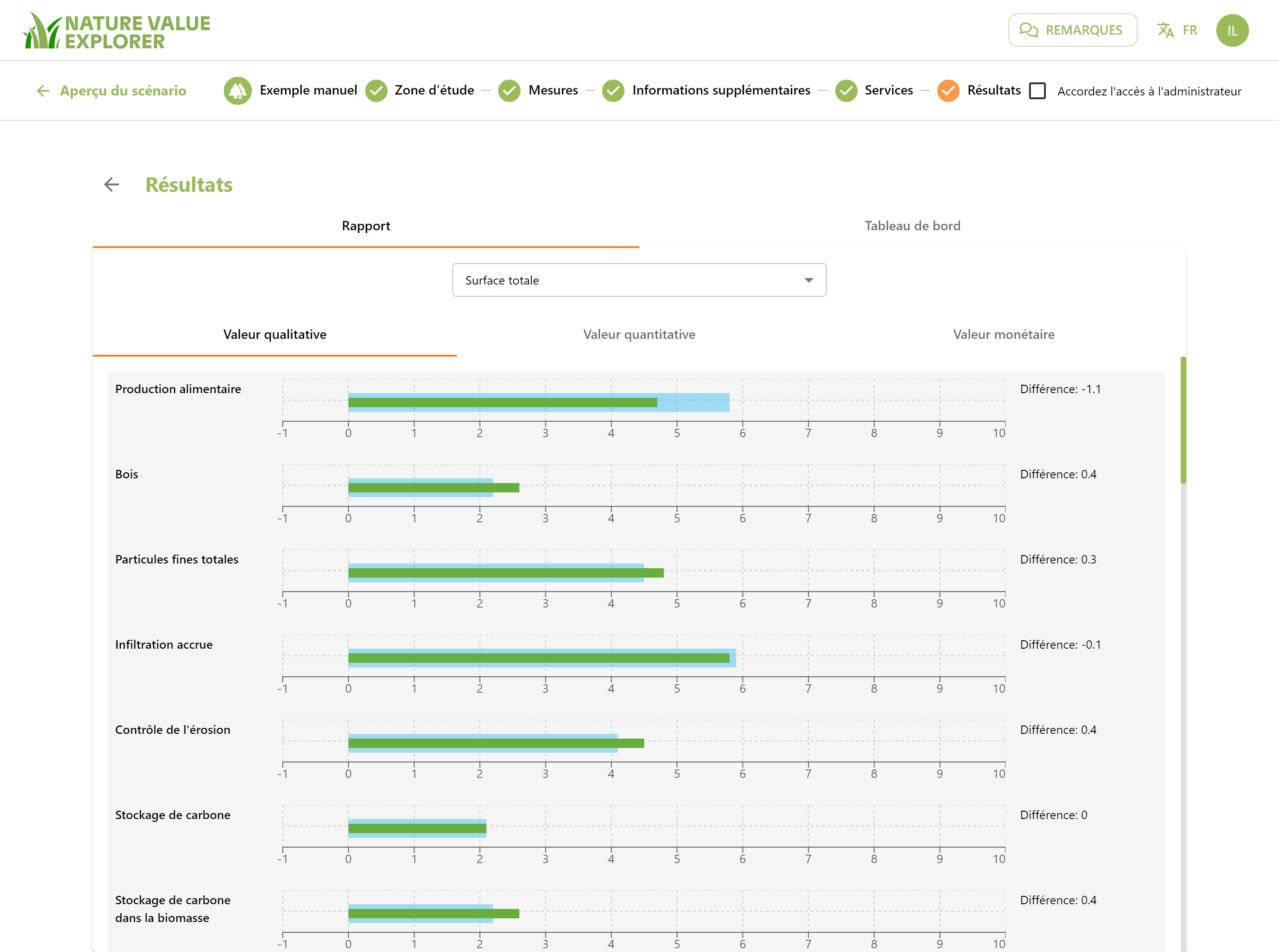Select the Valeur quantitative tab
Screen dimensions: 1279x952
pyautogui.click(x=639, y=335)
